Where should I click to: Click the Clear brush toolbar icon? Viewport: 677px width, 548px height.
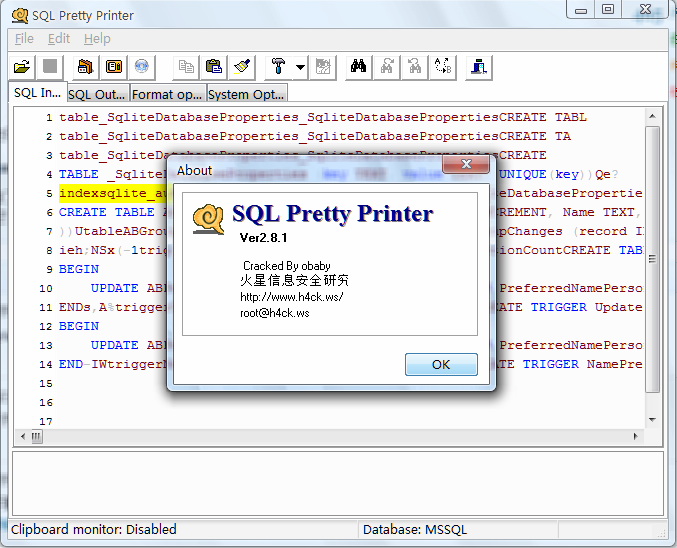click(x=242, y=67)
